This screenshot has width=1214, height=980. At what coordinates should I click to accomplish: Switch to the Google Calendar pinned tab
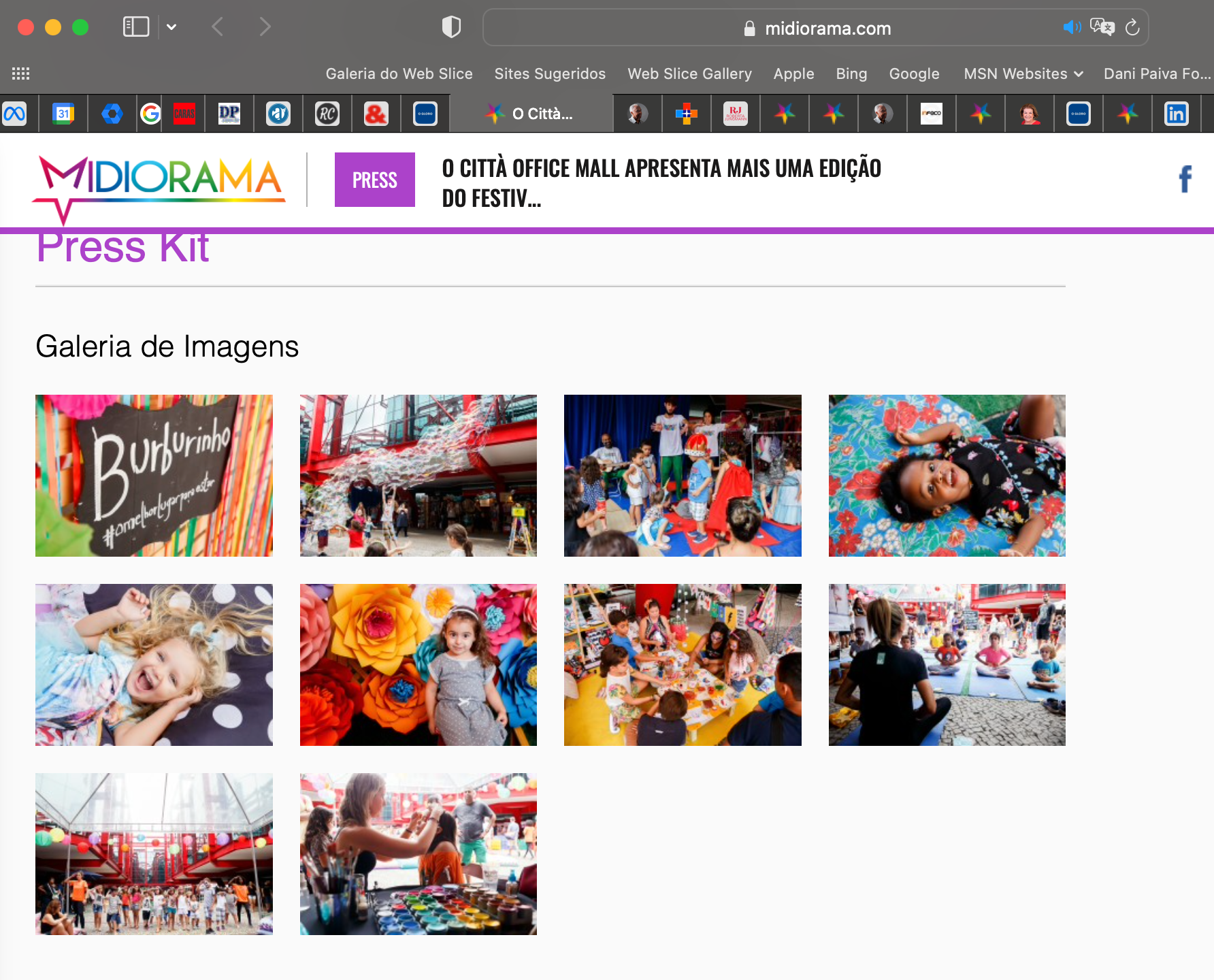click(x=63, y=114)
